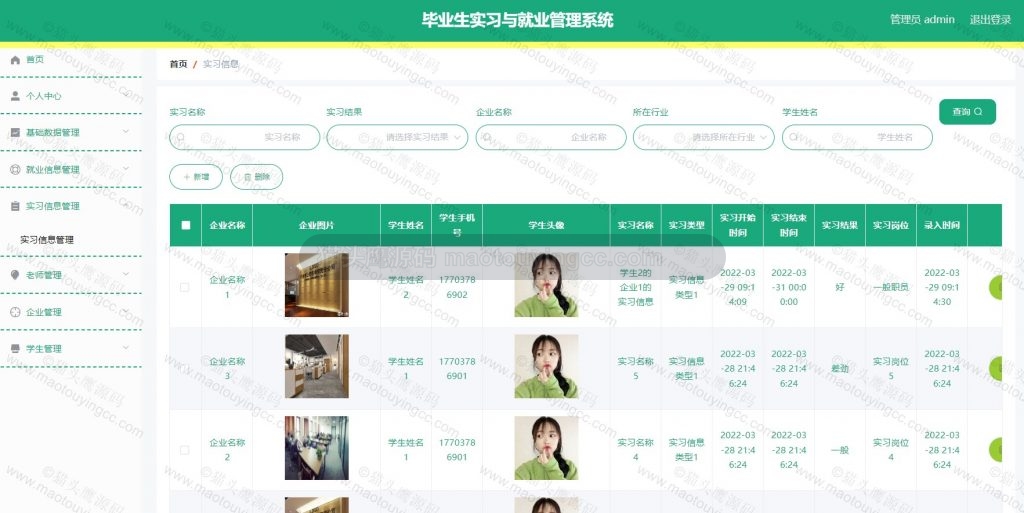The height and width of the screenshot is (513, 1024).
Task: Click the 删除 delete button
Action: [x=257, y=177]
